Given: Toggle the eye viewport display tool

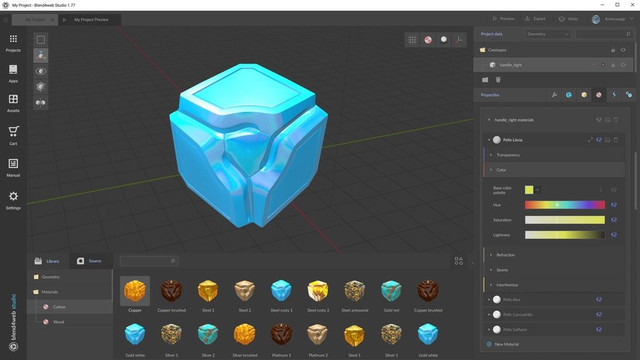Looking at the screenshot, I should click(41, 71).
